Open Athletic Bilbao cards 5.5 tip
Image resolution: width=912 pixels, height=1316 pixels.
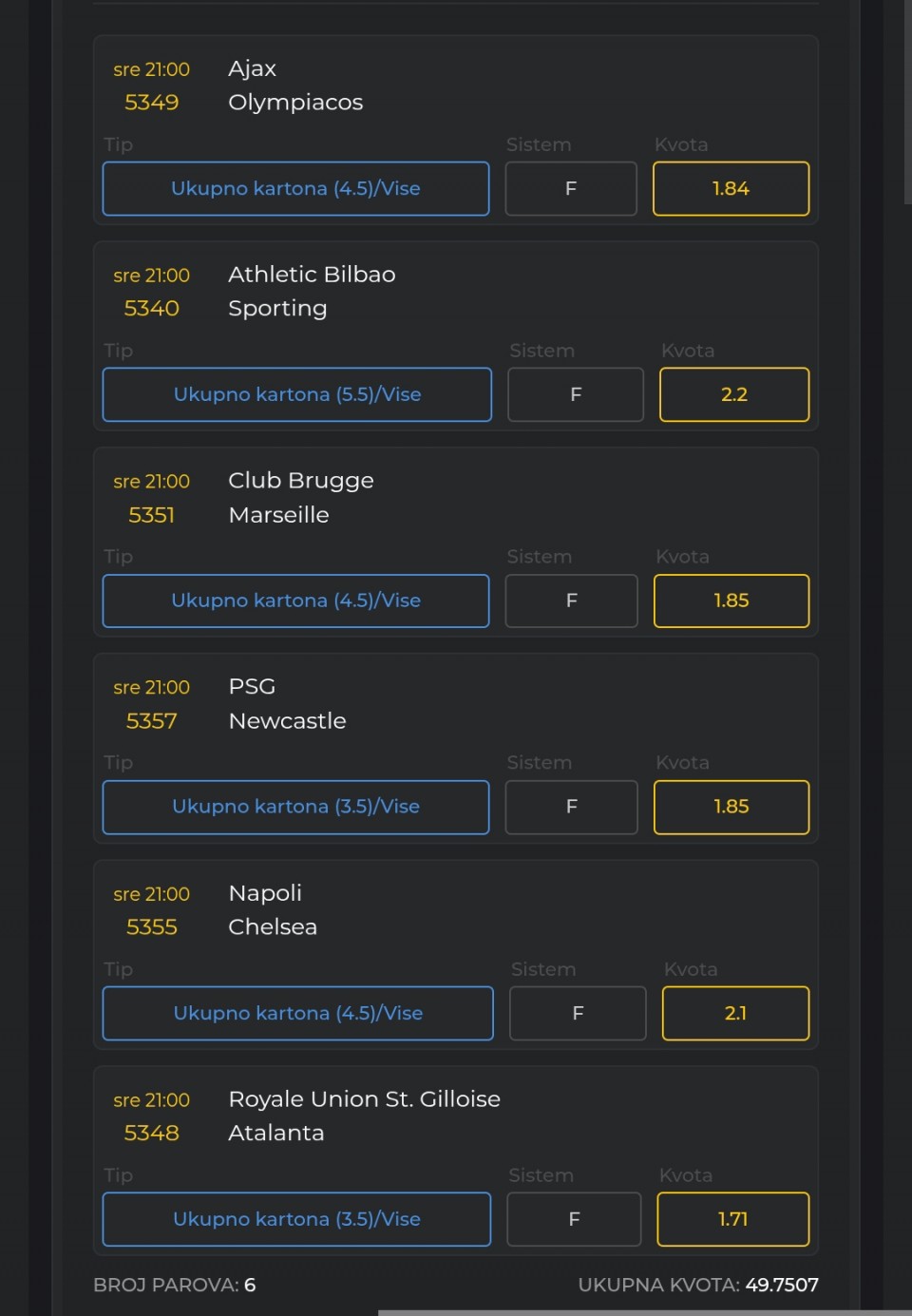pos(297,394)
